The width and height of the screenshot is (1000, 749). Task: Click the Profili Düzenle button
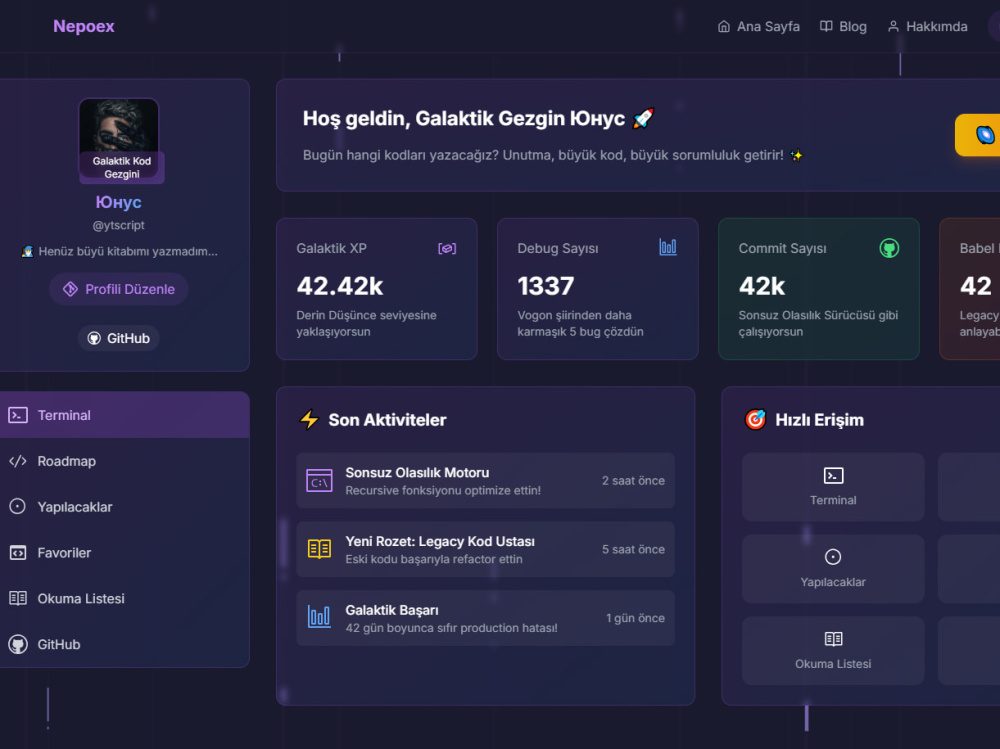(119, 289)
